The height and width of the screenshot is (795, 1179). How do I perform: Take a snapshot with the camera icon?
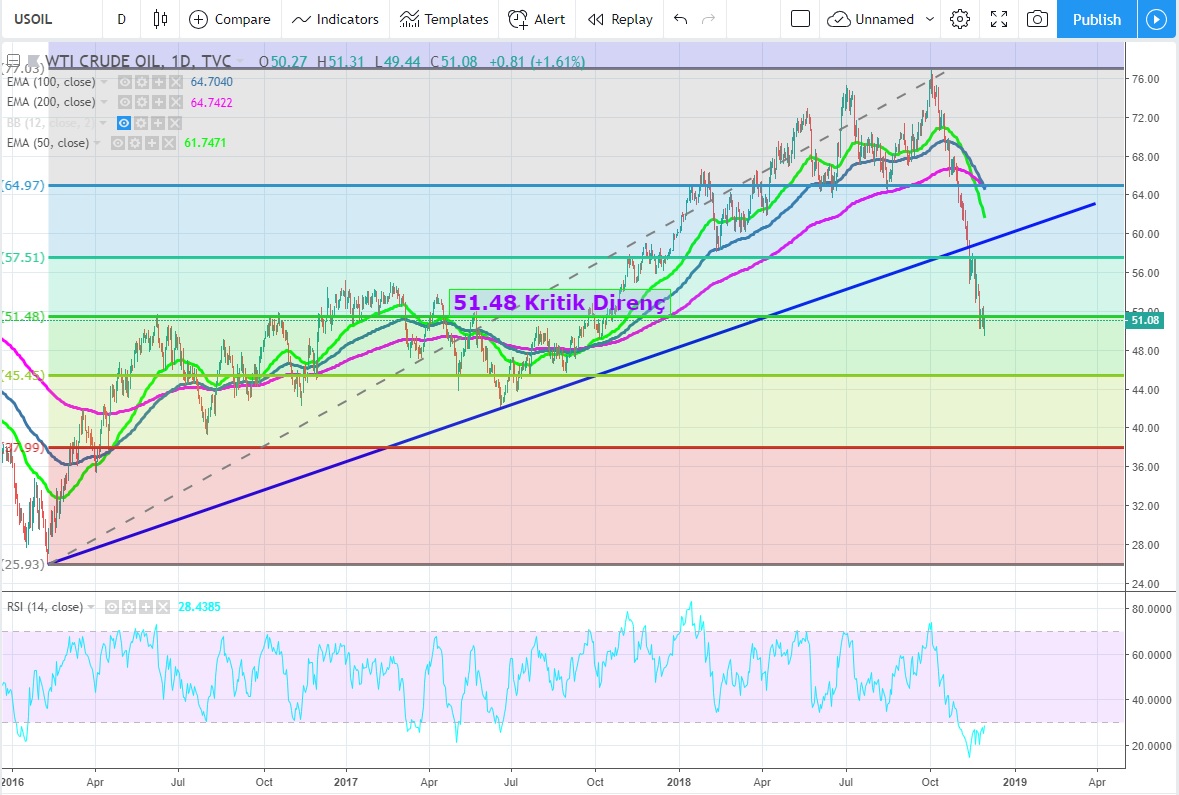point(1038,19)
